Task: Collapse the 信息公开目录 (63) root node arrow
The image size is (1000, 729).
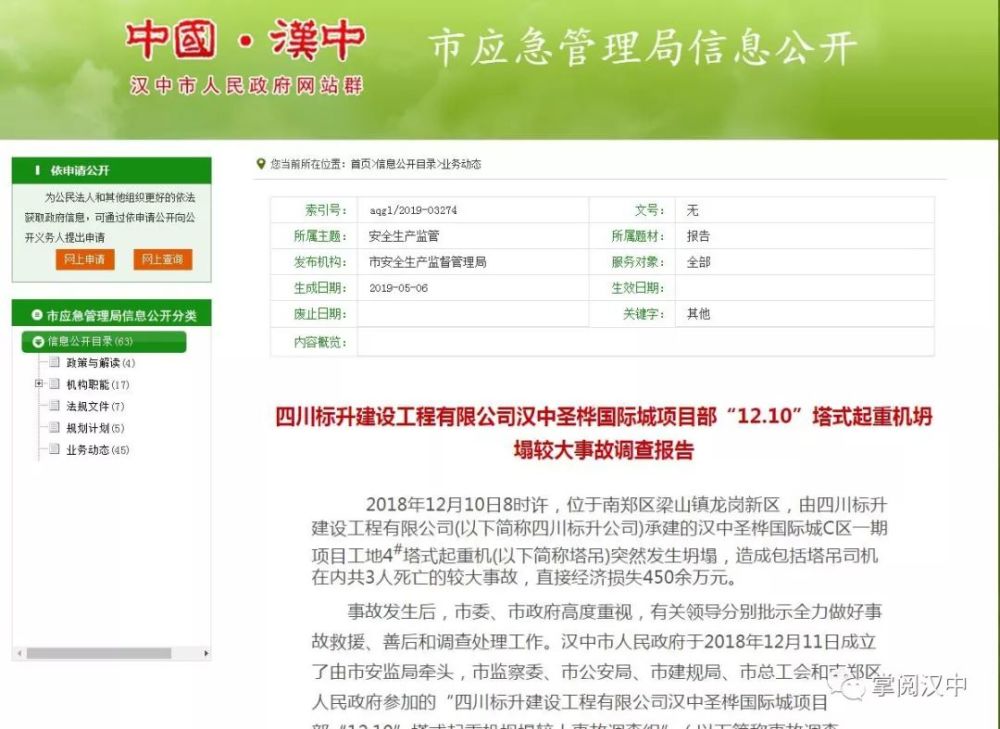Action: click(38, 342)
